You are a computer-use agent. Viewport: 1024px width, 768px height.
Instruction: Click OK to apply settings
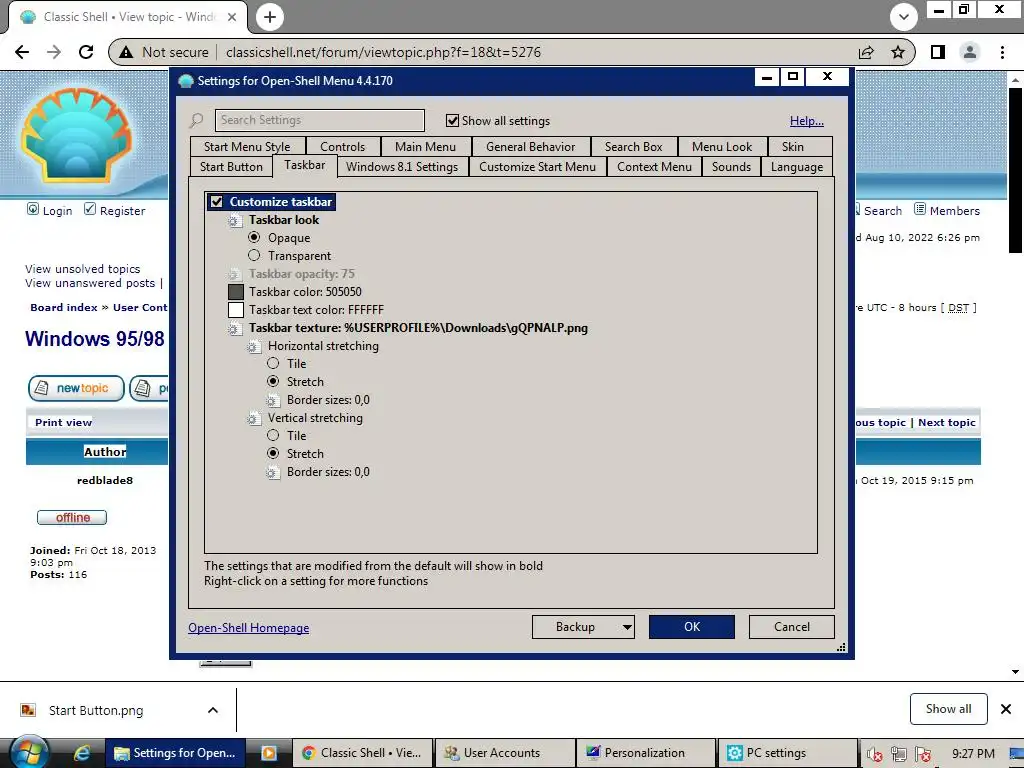click(692, 627)
